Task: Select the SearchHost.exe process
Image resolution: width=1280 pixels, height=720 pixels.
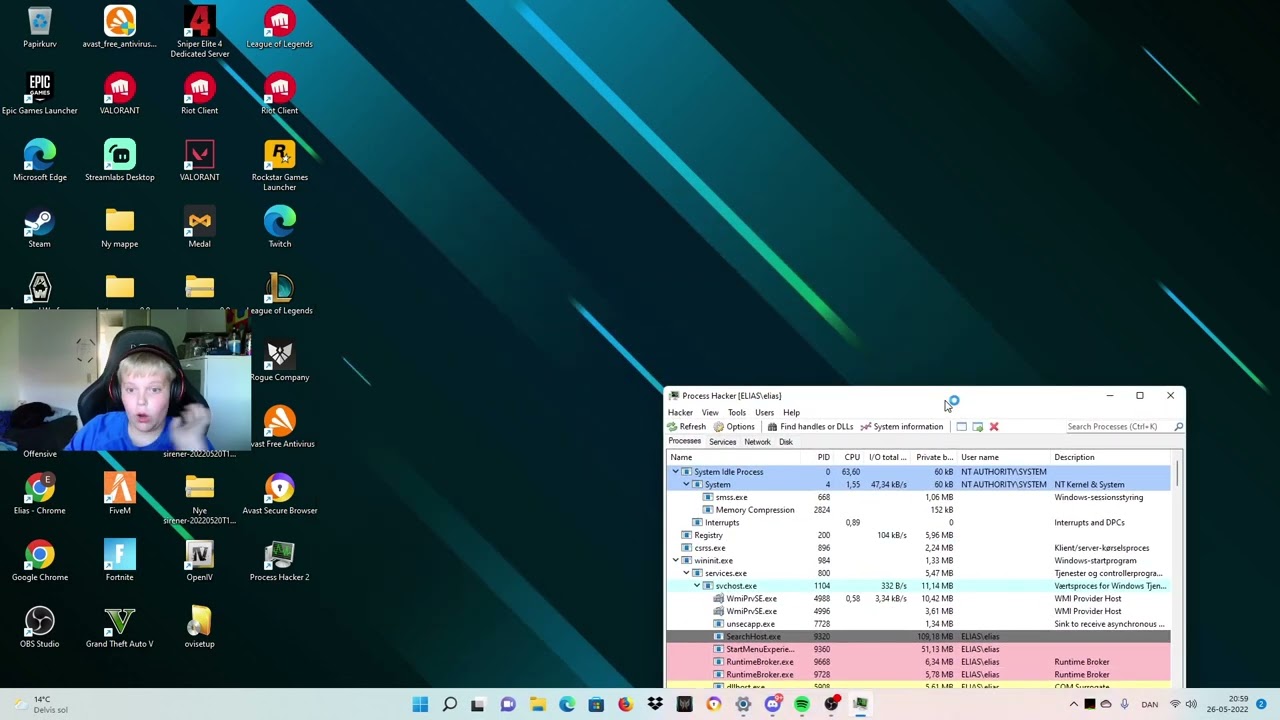Action: (918, 637)
